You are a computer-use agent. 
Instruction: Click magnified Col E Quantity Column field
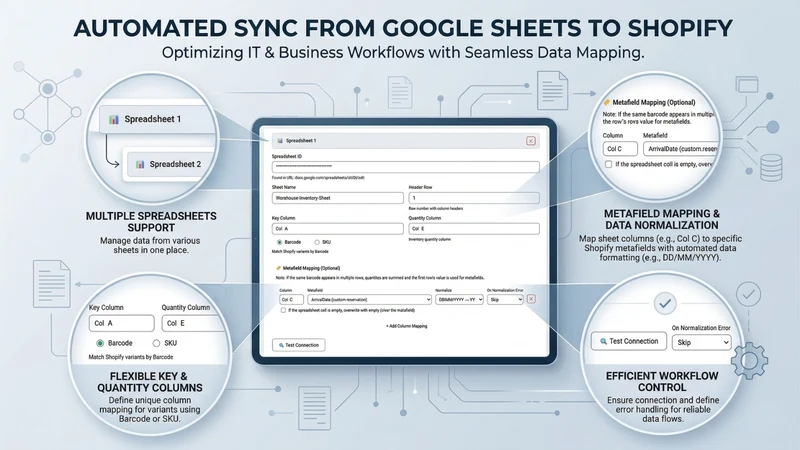tap(193, 323)
